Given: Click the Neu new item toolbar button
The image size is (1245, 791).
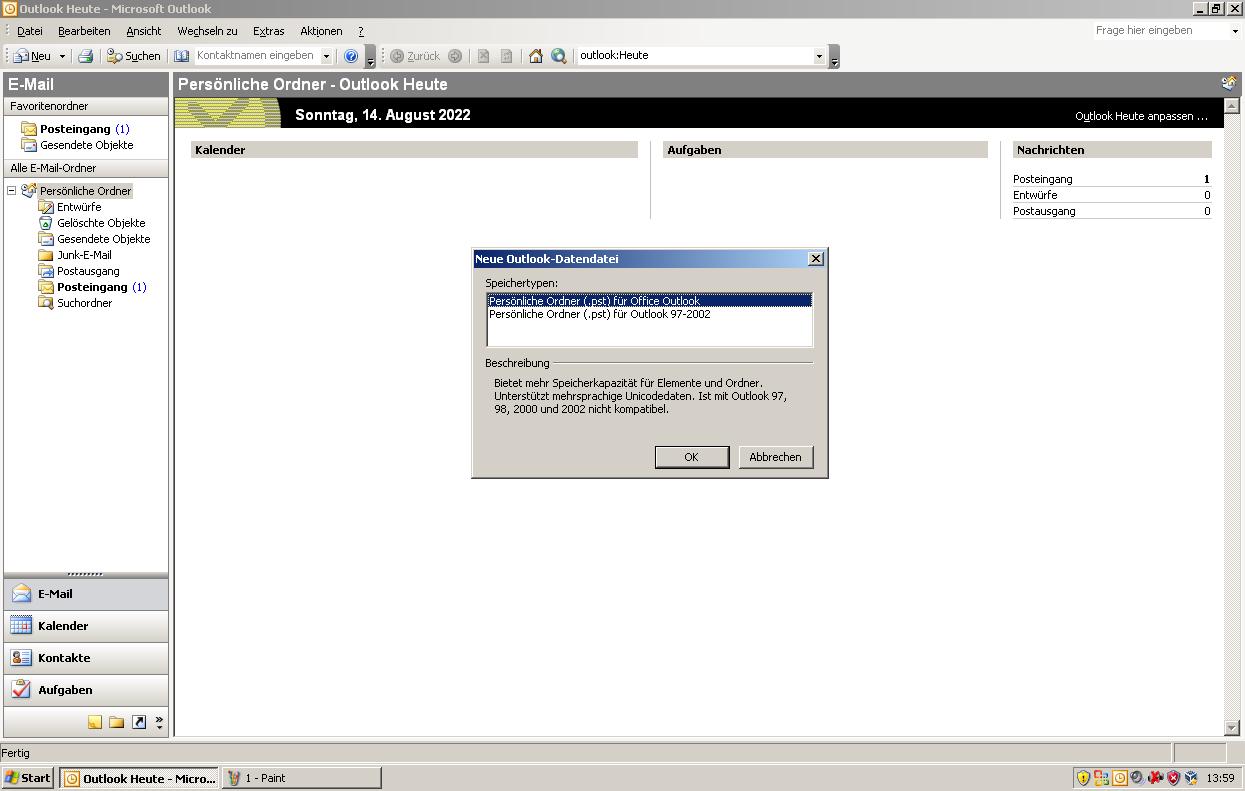Looking at the screenshot, I should pos(32,56).
